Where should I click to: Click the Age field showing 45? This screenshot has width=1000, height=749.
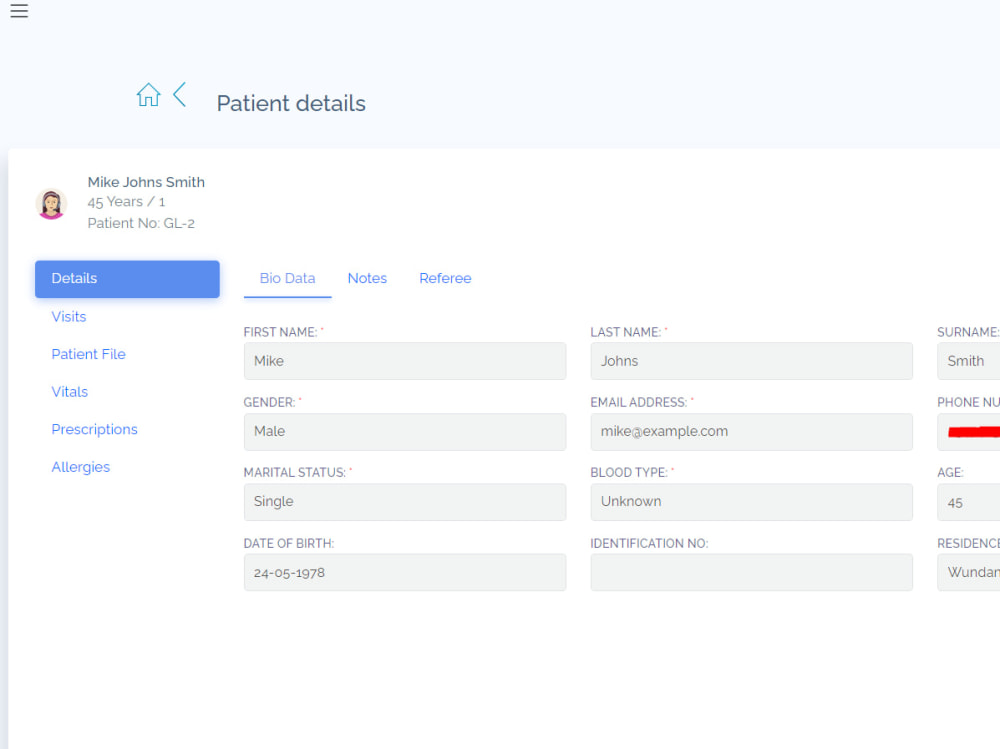click(968, 502)
